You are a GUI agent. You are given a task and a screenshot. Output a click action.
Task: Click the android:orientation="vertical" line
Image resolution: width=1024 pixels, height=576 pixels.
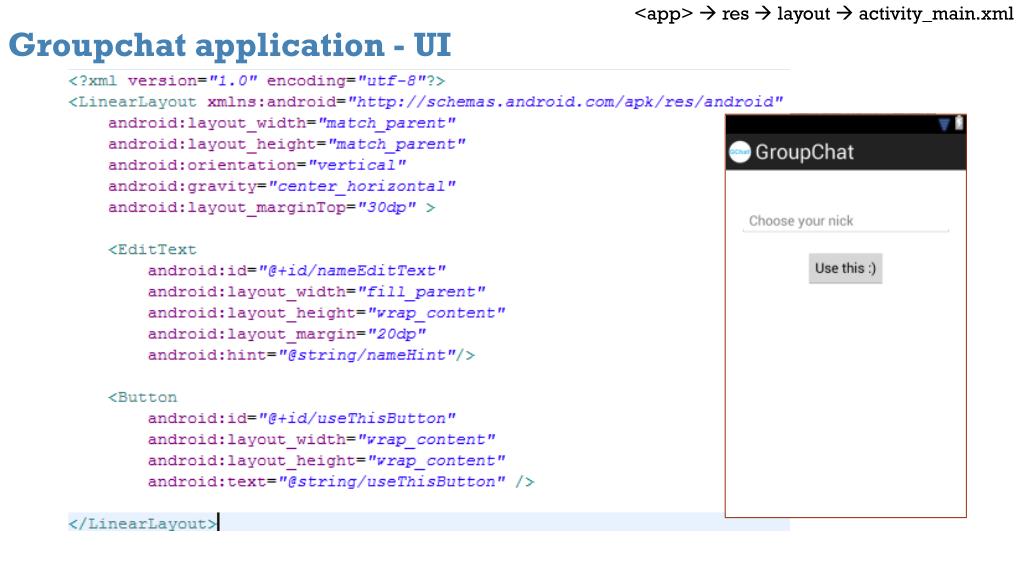point(257,165)
